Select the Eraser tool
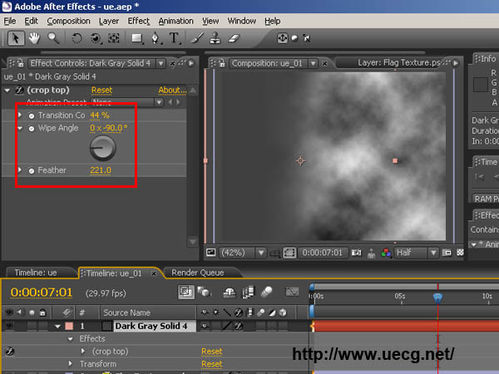Screen dimensions: 499x374 point(234,39)
